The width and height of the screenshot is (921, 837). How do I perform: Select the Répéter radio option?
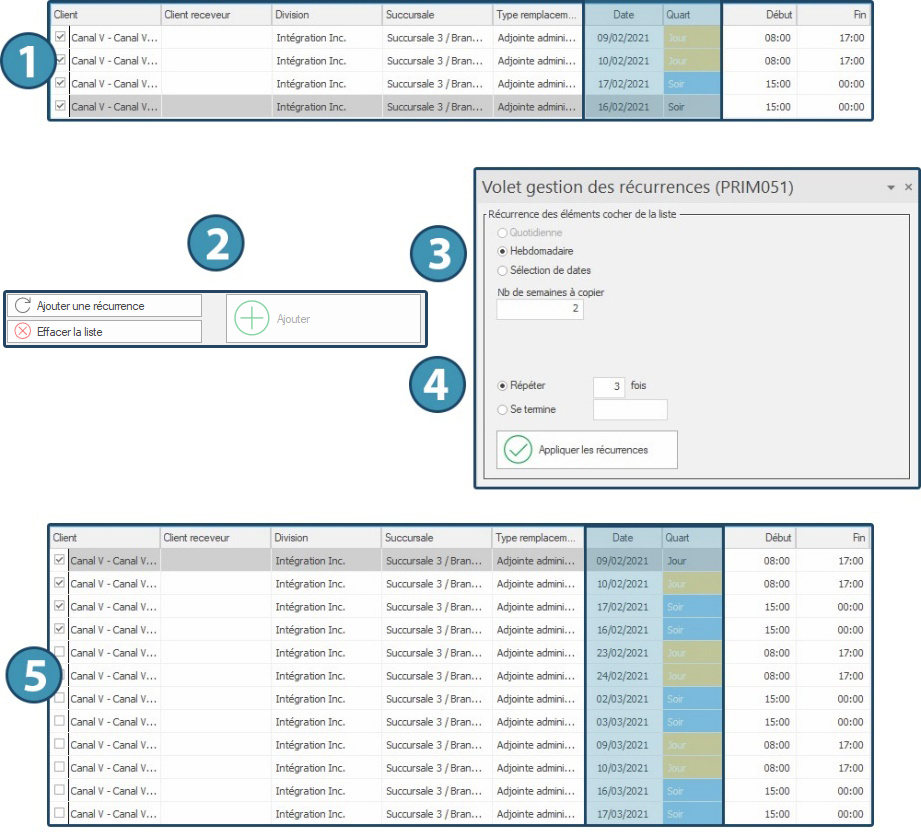[x=503, y=385]
